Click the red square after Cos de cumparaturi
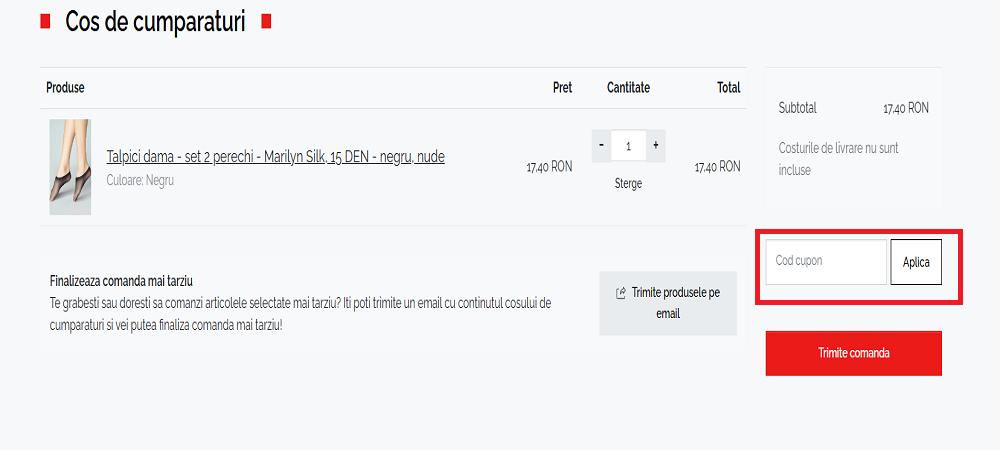The image size is (1000, 450). (266, 22)
